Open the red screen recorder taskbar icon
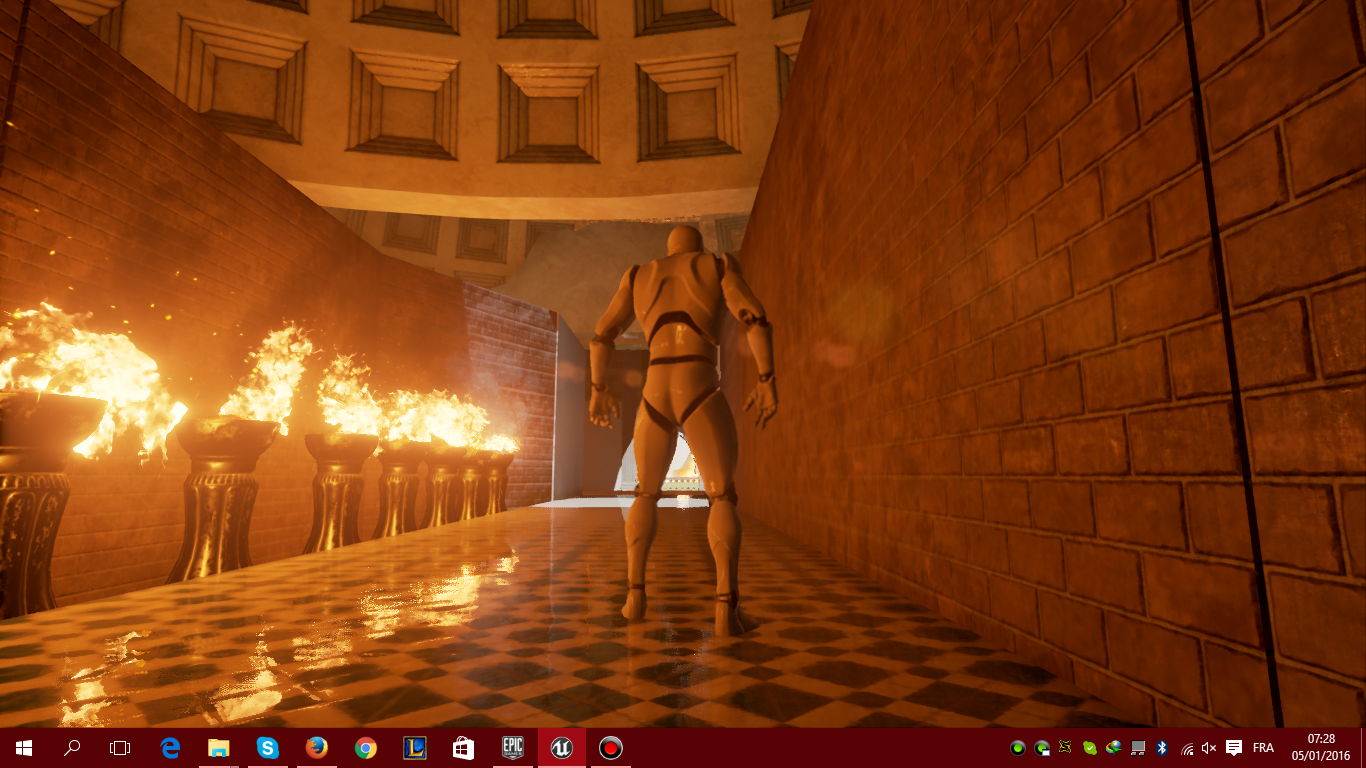 point(611,748)
